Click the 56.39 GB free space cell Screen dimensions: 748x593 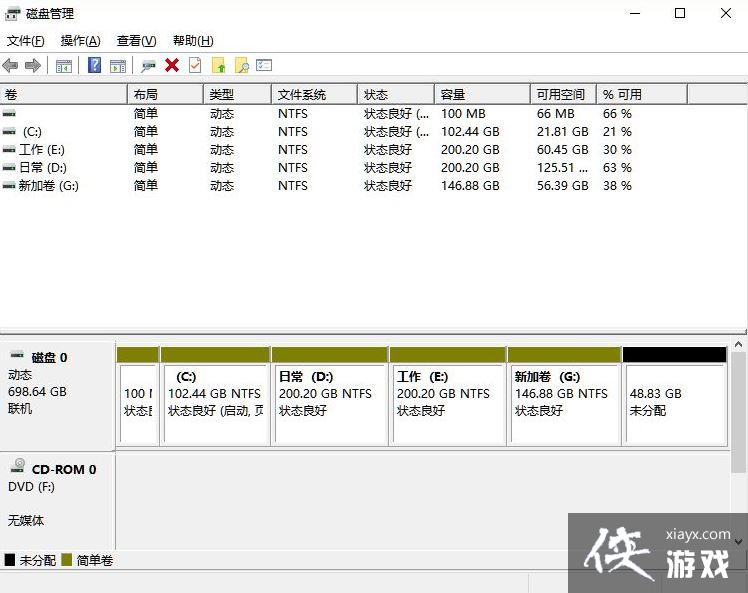pos(562,186)
